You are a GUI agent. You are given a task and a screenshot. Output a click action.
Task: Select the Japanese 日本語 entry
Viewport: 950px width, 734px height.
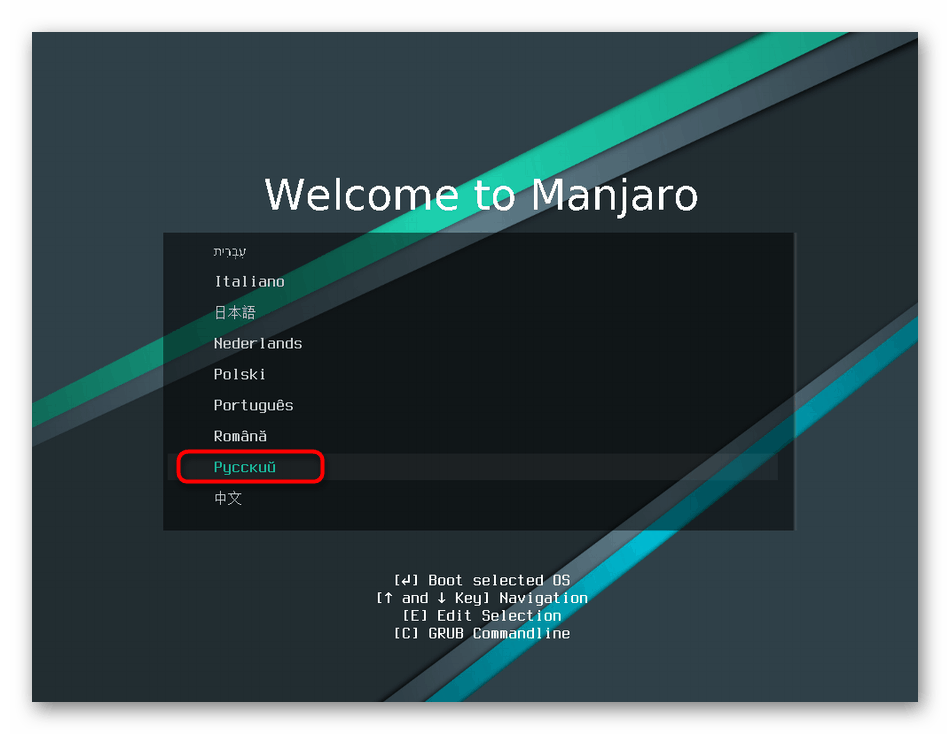235,313
